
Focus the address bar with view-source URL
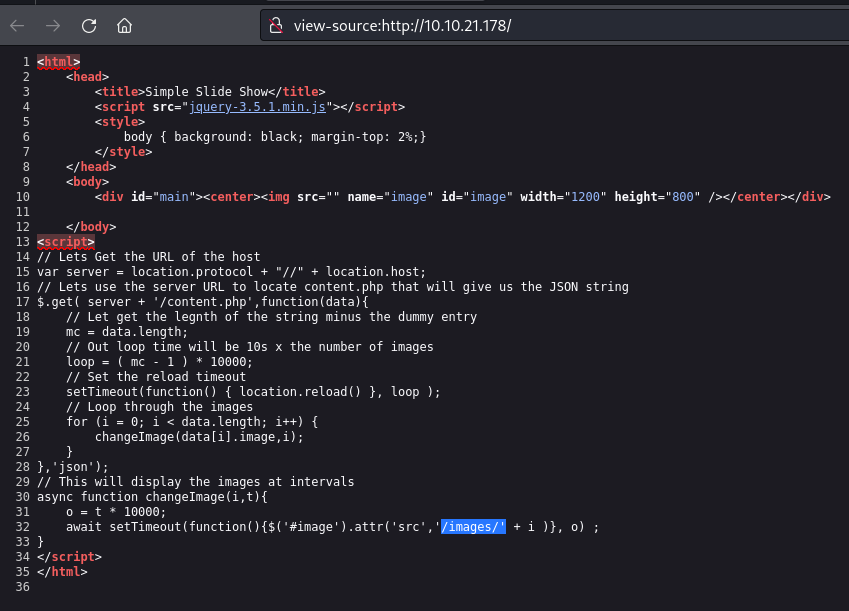point(500,25)
